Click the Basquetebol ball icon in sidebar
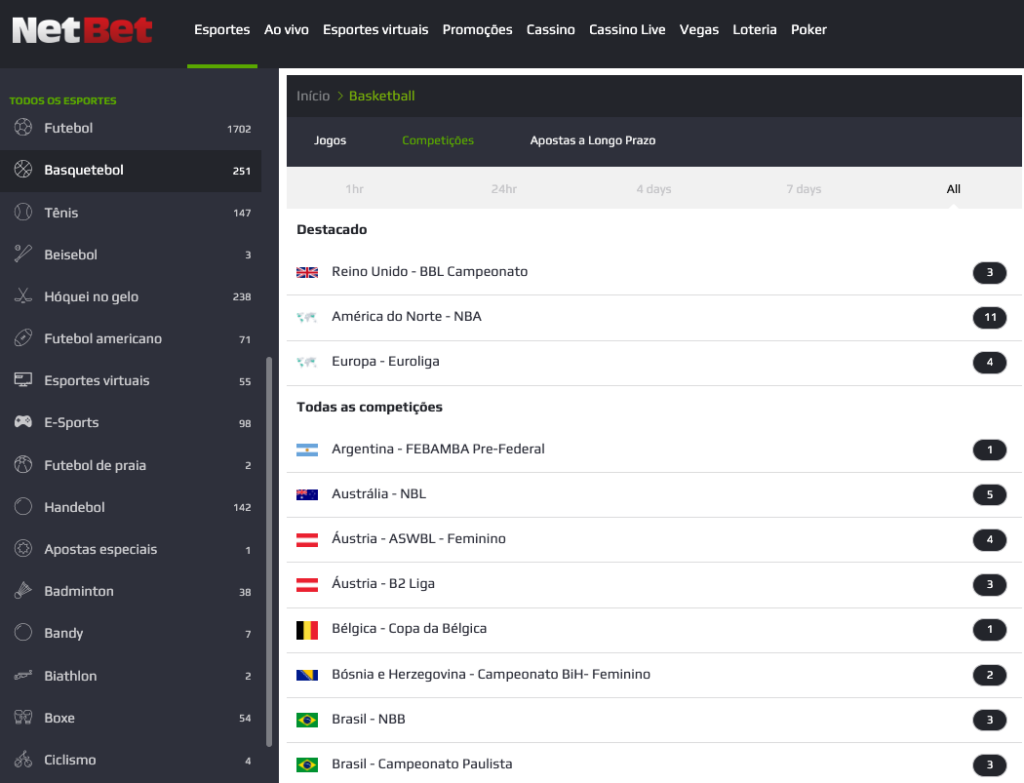Viewport: 1024px width, 783px height. 23,170
